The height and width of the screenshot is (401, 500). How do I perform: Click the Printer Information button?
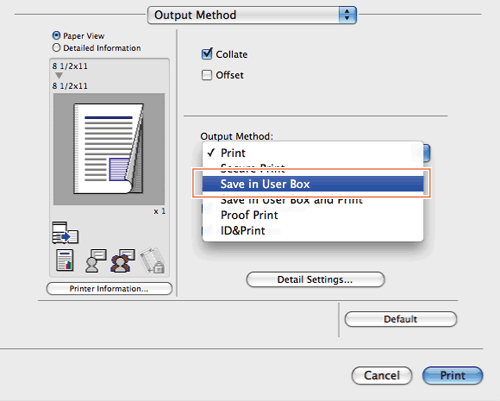click(x=109, y=289)
